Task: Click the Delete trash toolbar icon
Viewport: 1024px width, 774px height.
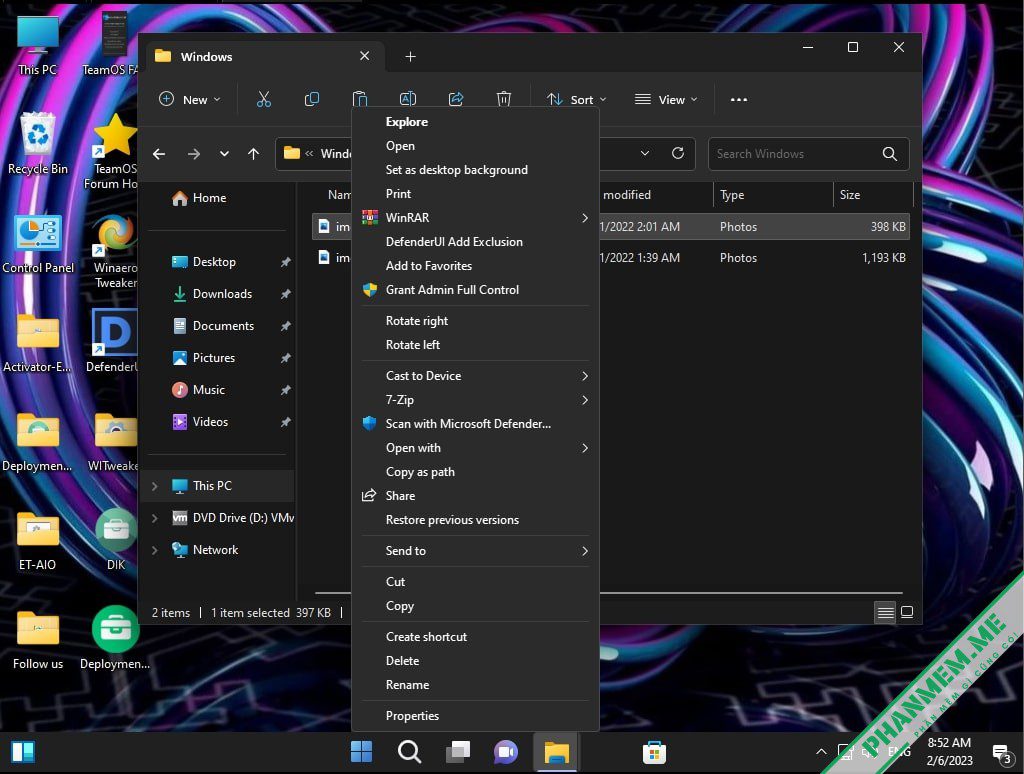Action: pyautogui.click(x=504, y=99)
